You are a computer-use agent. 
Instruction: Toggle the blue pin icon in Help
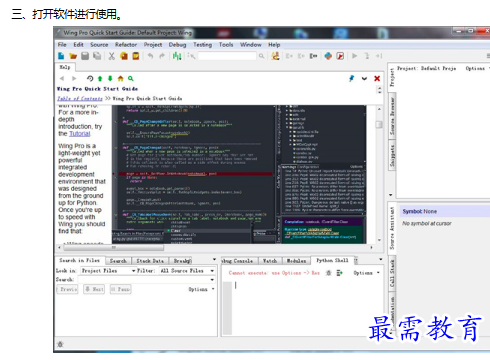click(352, 78)
